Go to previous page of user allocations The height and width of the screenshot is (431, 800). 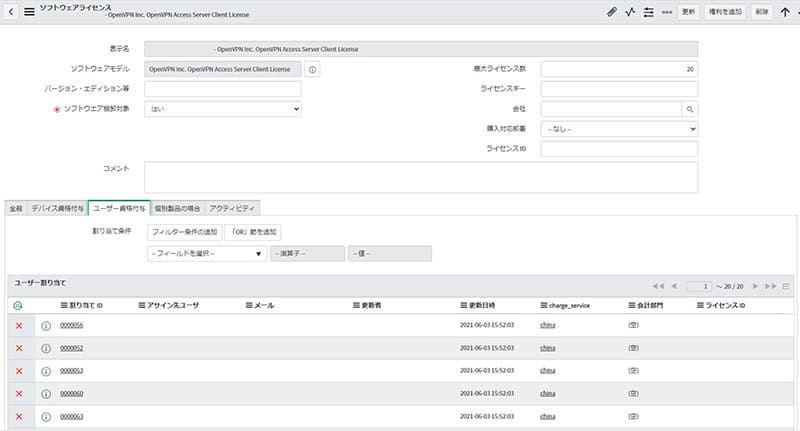(674, 286)
